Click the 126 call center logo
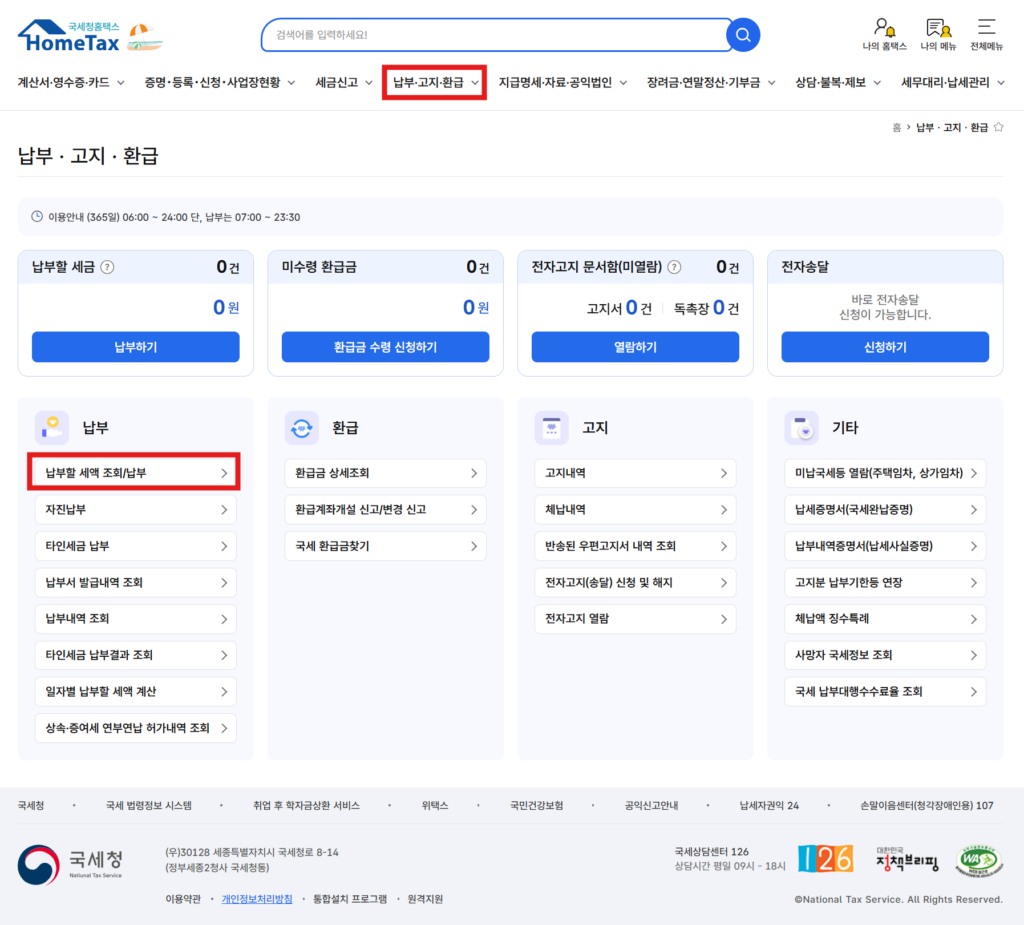Image resolution: width=1024 pixels, height=925 pixels. [x=825, y=859]
